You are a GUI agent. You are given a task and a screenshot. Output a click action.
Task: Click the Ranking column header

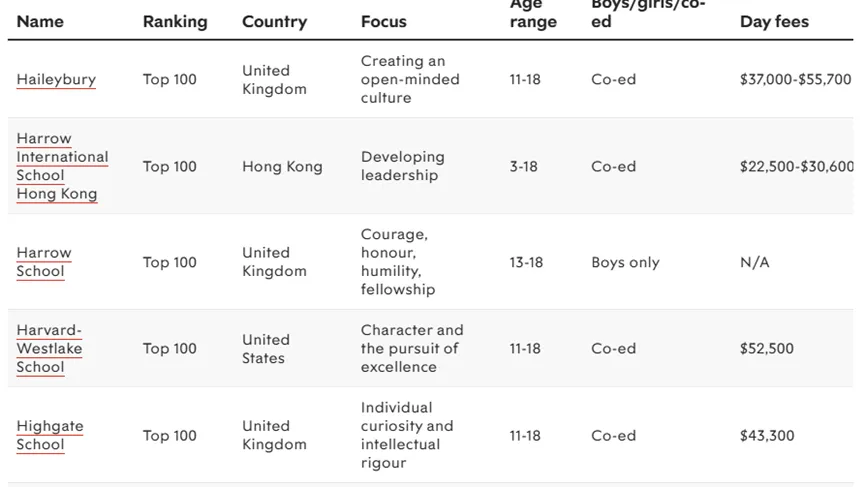(x=175, y=22)
